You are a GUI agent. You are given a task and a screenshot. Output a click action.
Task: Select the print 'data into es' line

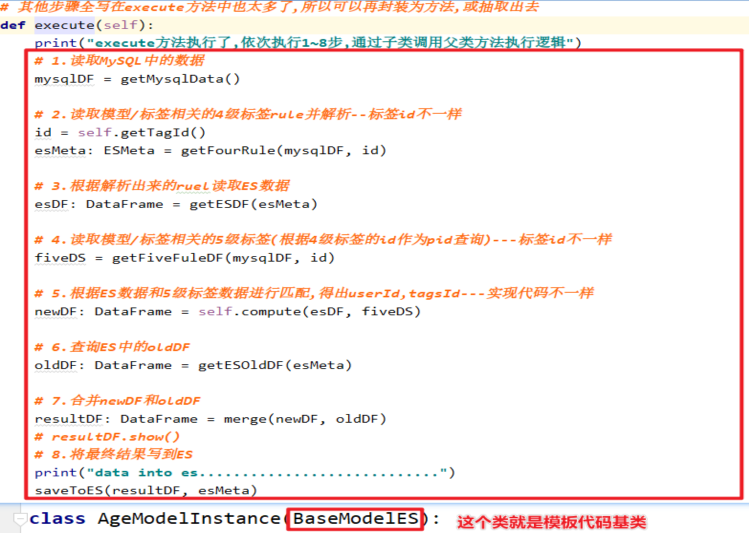245,472
